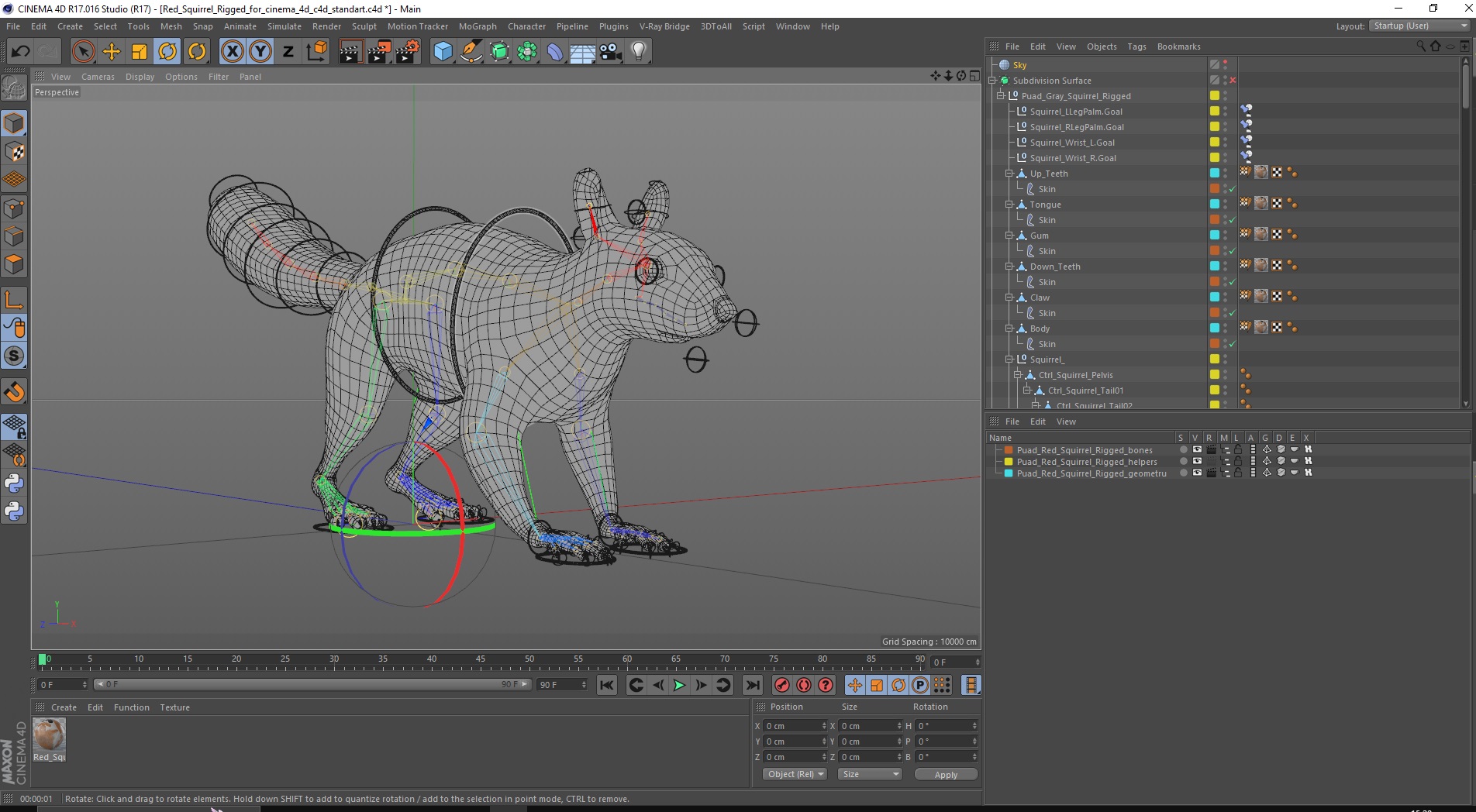Open the Object (Rel) coordinate dropdown

pos(795,774)
